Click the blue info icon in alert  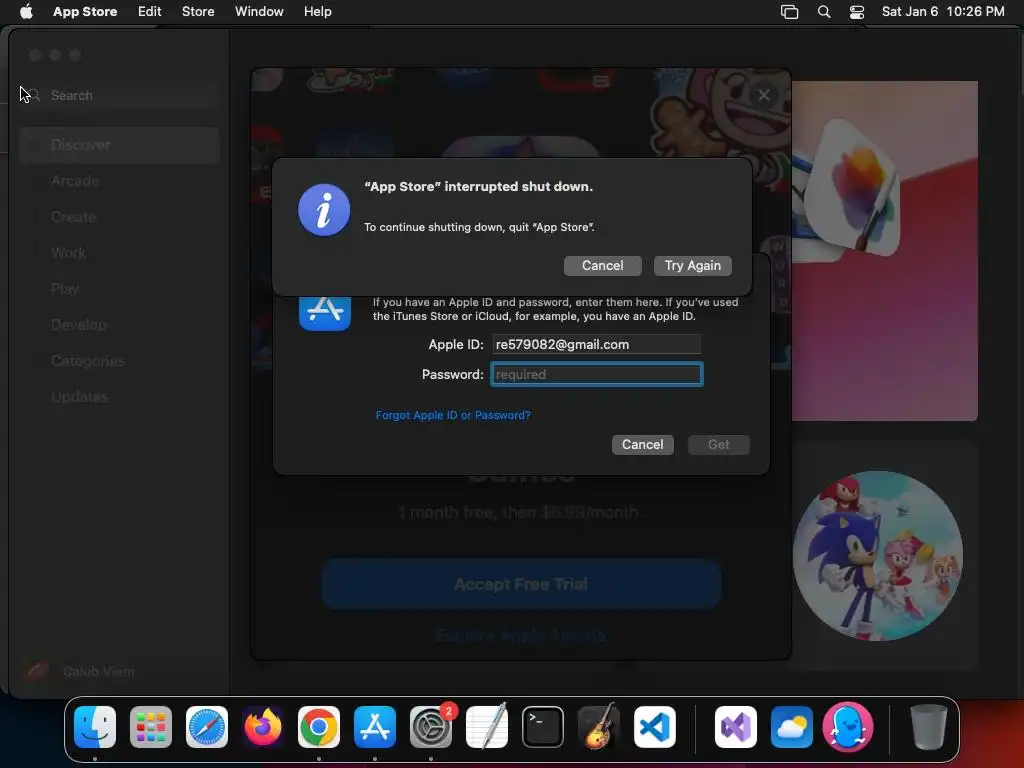click(x=324, y=210)
